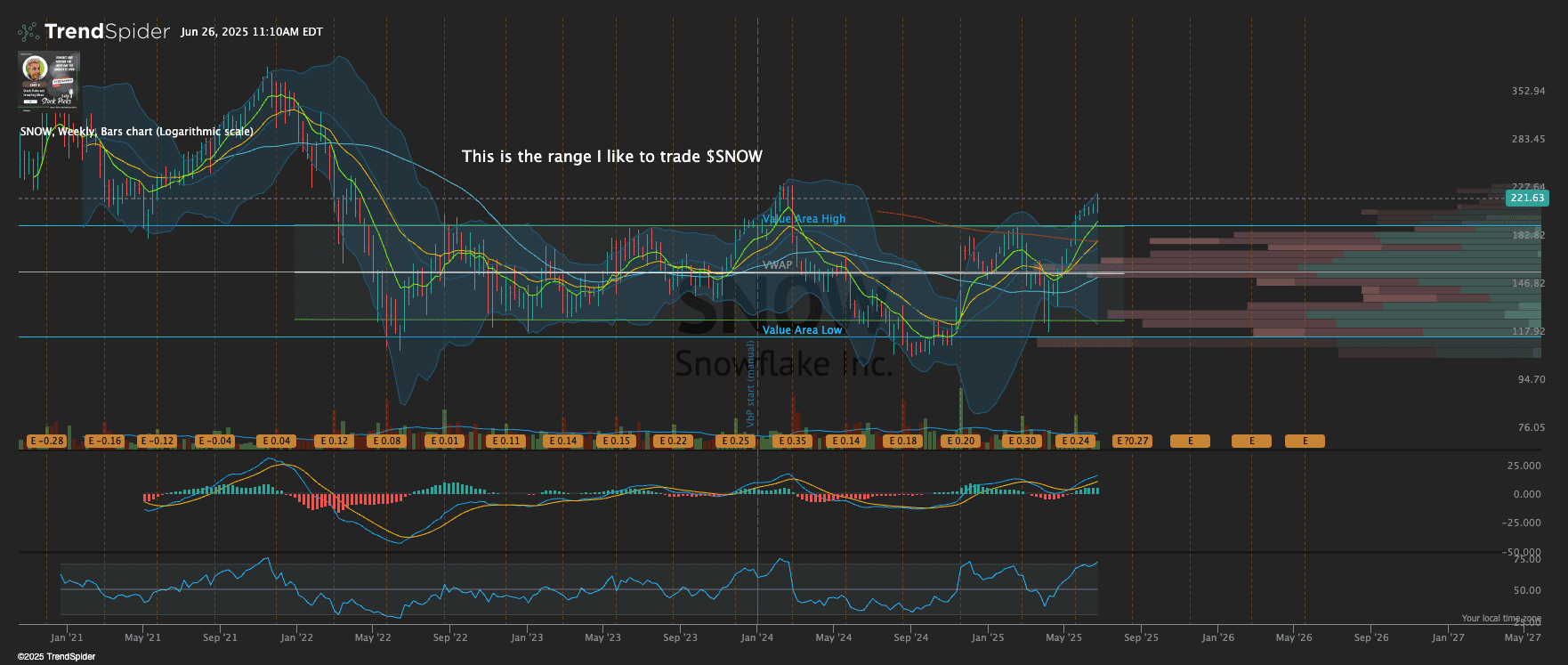Click the VbP start (manual) vertical marker
This screenshot has width=1568, height=665.
click(750, 384)
